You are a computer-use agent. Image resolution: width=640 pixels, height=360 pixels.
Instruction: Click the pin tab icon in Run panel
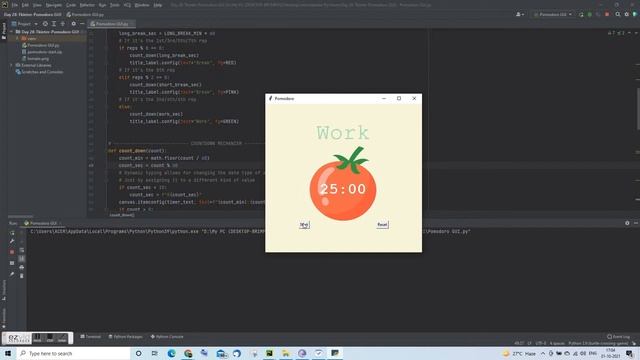pyautogui.click(x=12, y=274)
